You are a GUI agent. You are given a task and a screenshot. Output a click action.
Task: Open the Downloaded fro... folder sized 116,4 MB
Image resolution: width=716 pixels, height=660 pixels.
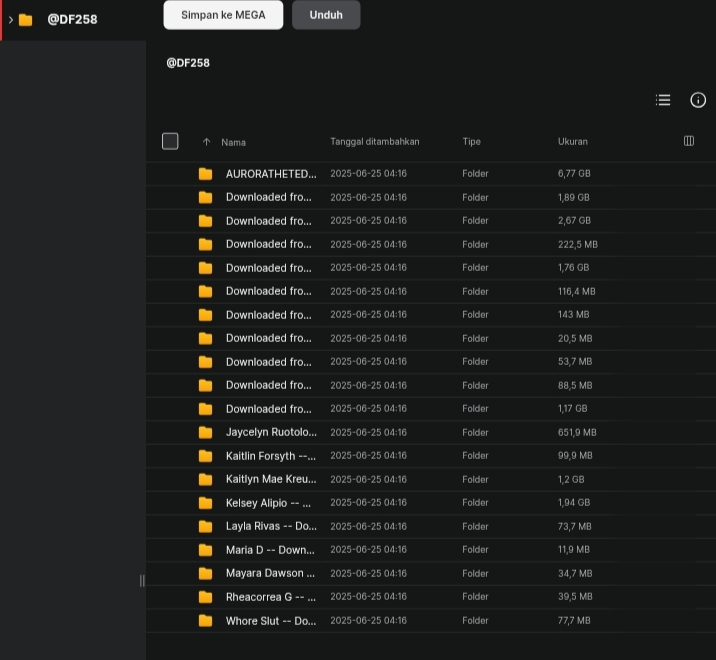[268, 291]
